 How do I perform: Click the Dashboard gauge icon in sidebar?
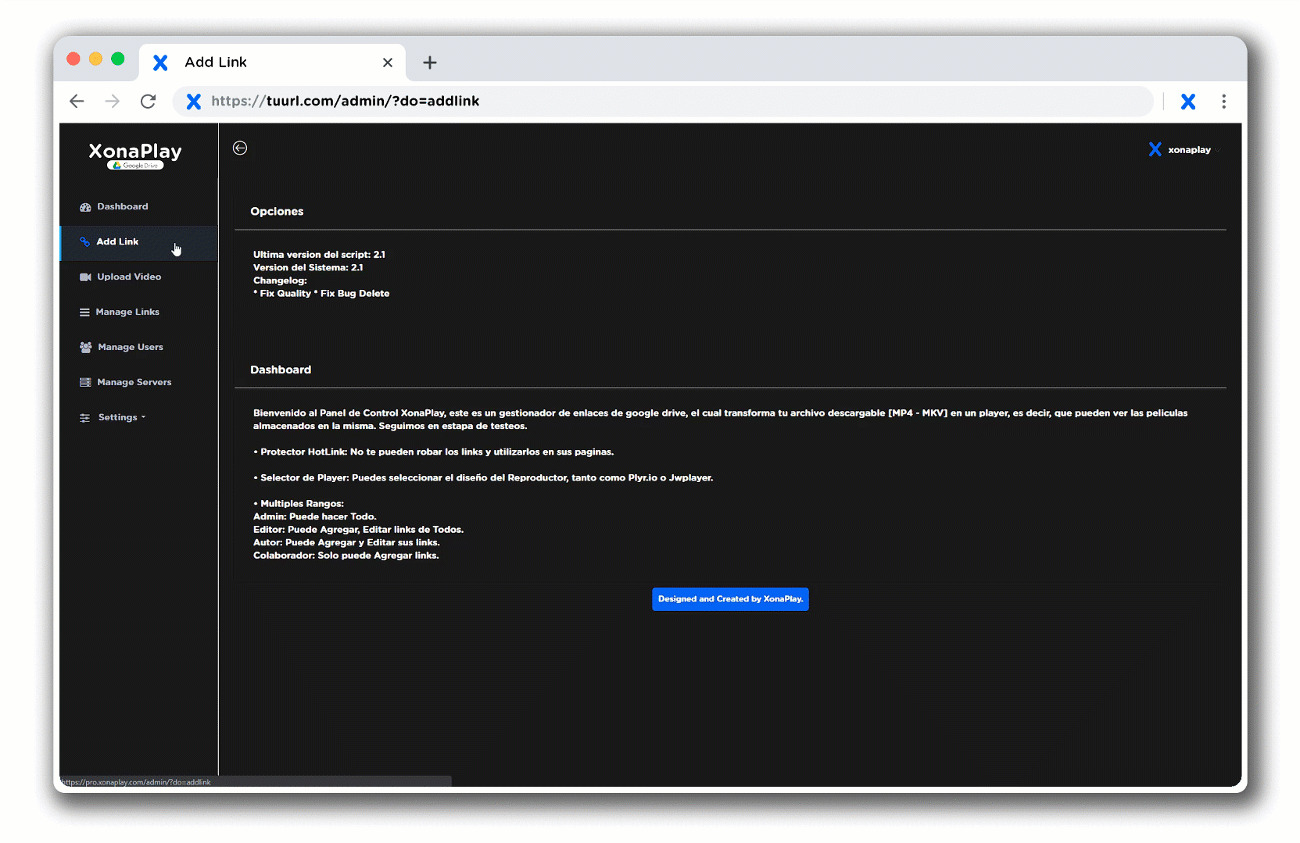pyautogui.click(x=85, y=207)
